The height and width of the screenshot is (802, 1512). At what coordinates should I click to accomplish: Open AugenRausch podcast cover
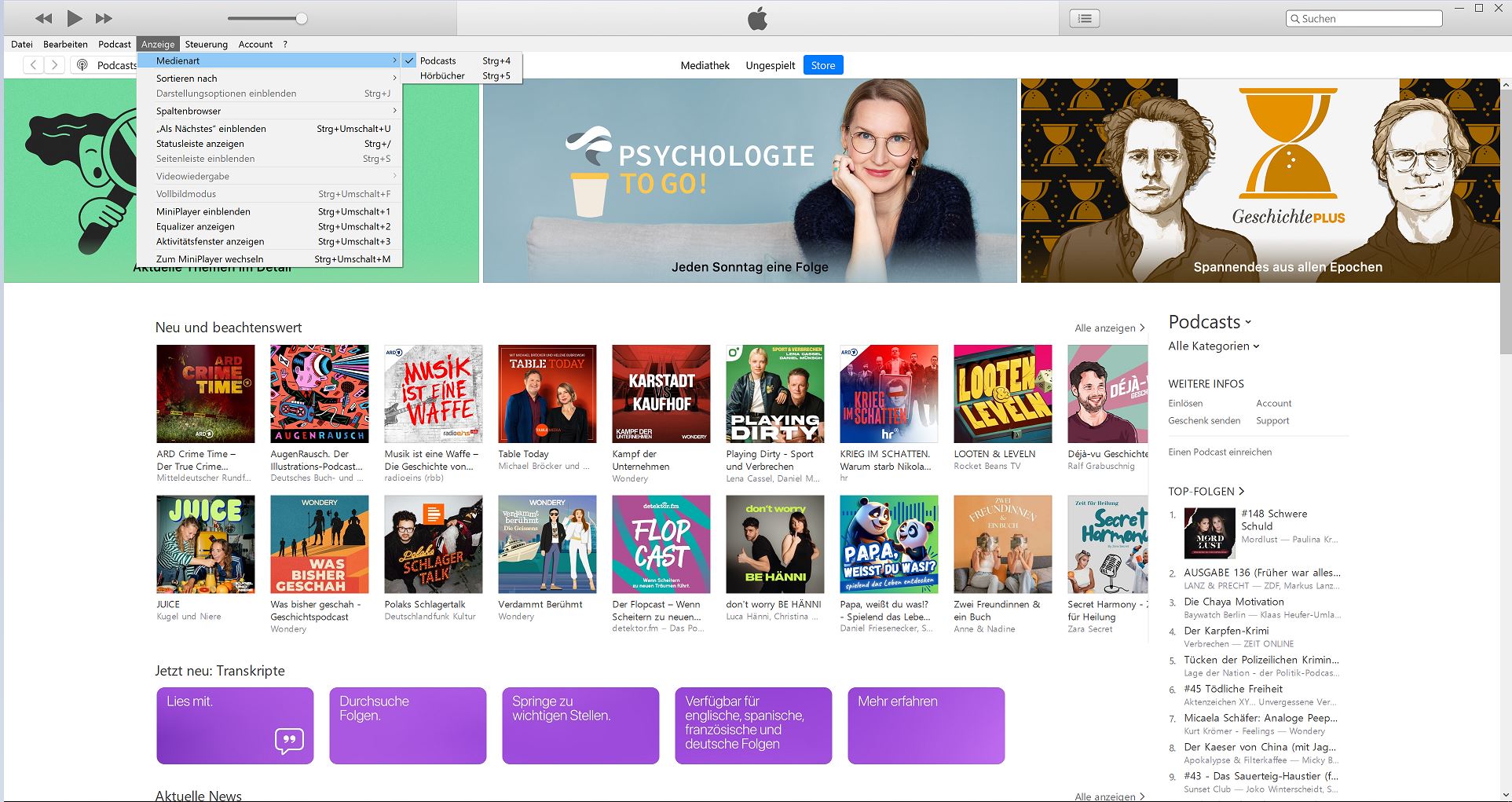tap(320, 394)
